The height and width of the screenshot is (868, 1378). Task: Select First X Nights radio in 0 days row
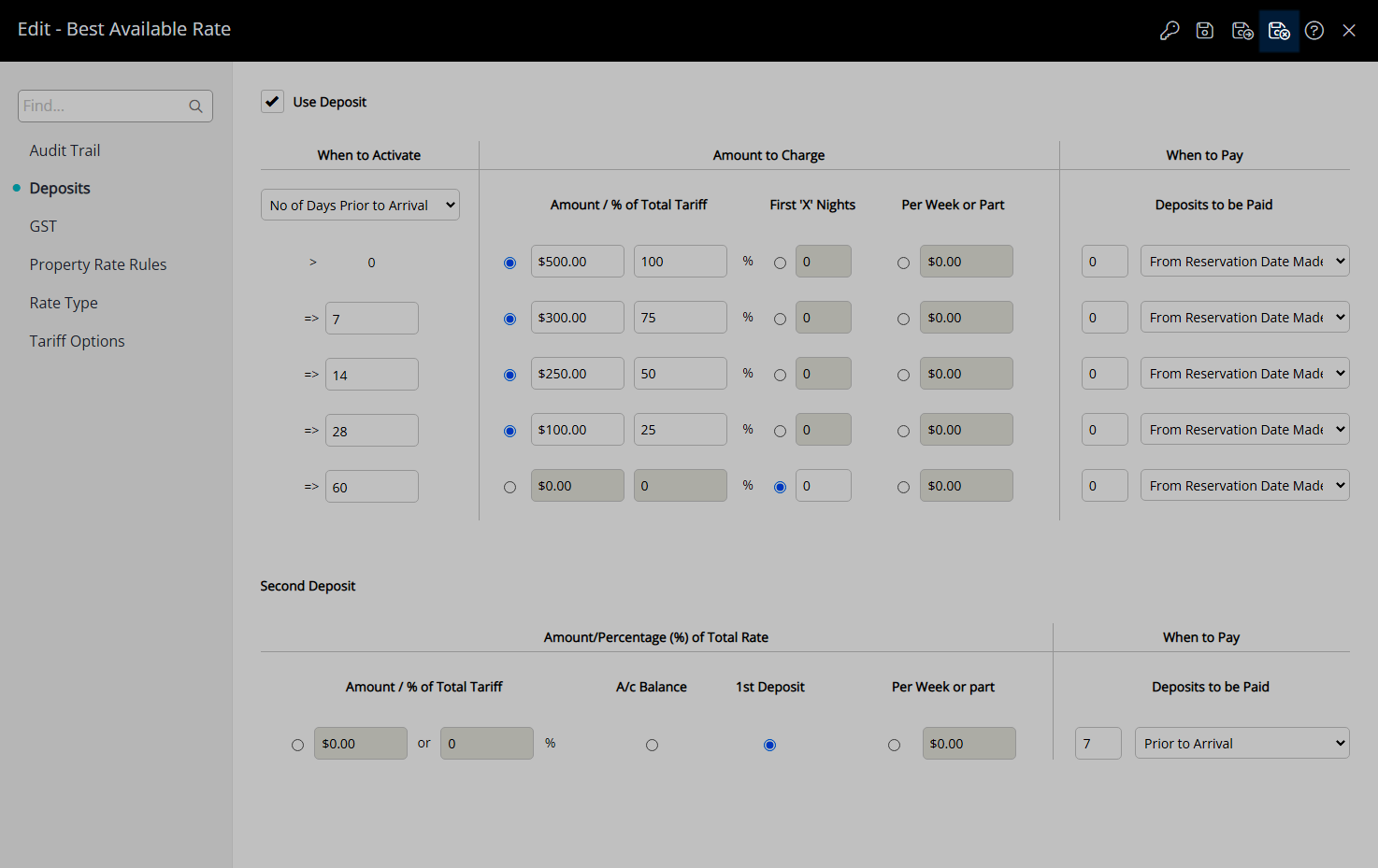[780, 263]
